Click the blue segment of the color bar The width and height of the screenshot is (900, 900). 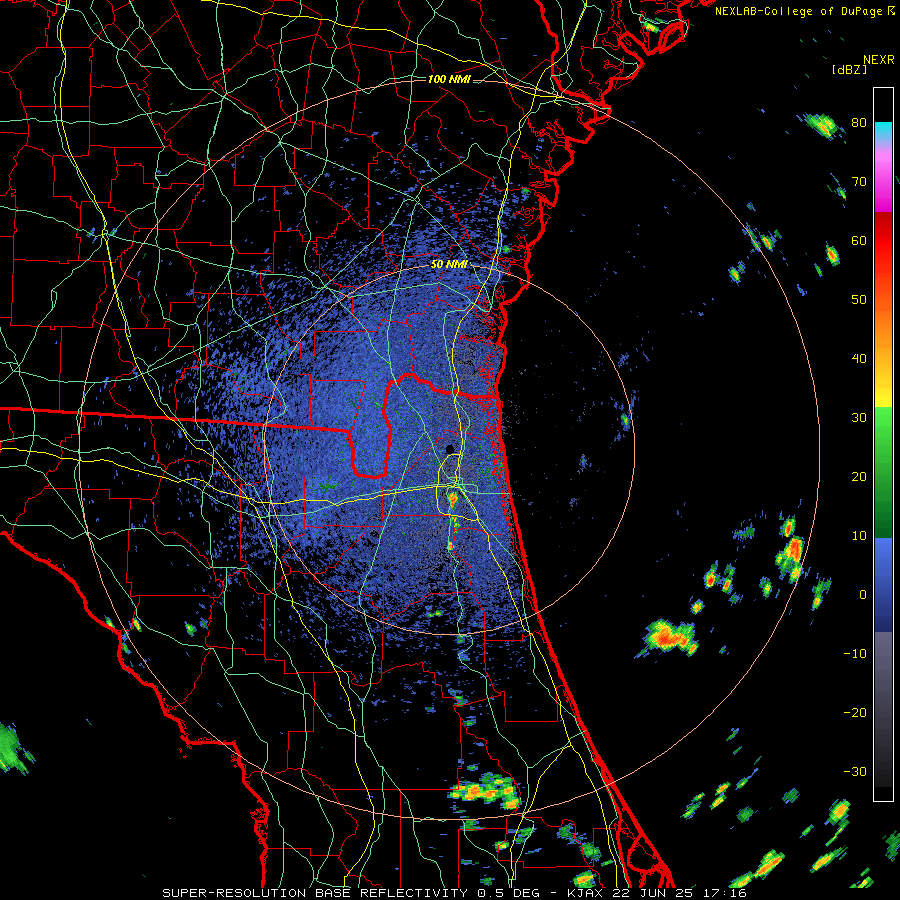(x=883, y=584)
